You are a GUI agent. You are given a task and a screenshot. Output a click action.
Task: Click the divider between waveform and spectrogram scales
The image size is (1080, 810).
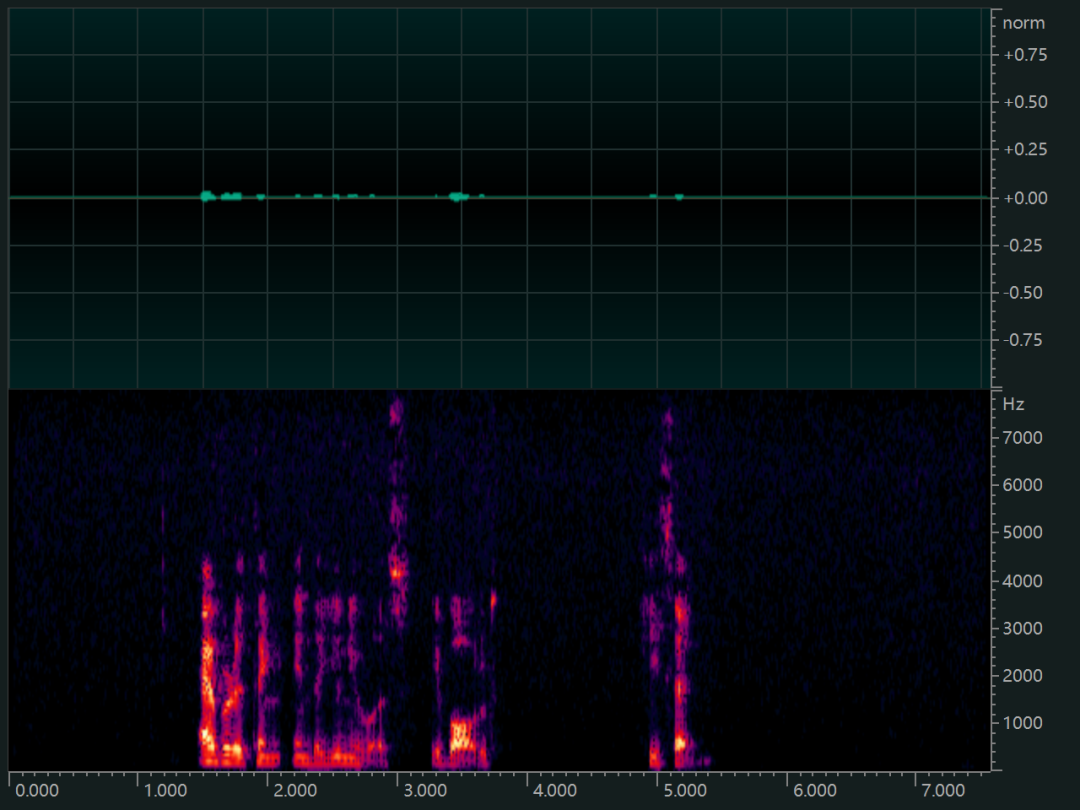[996, 388]
